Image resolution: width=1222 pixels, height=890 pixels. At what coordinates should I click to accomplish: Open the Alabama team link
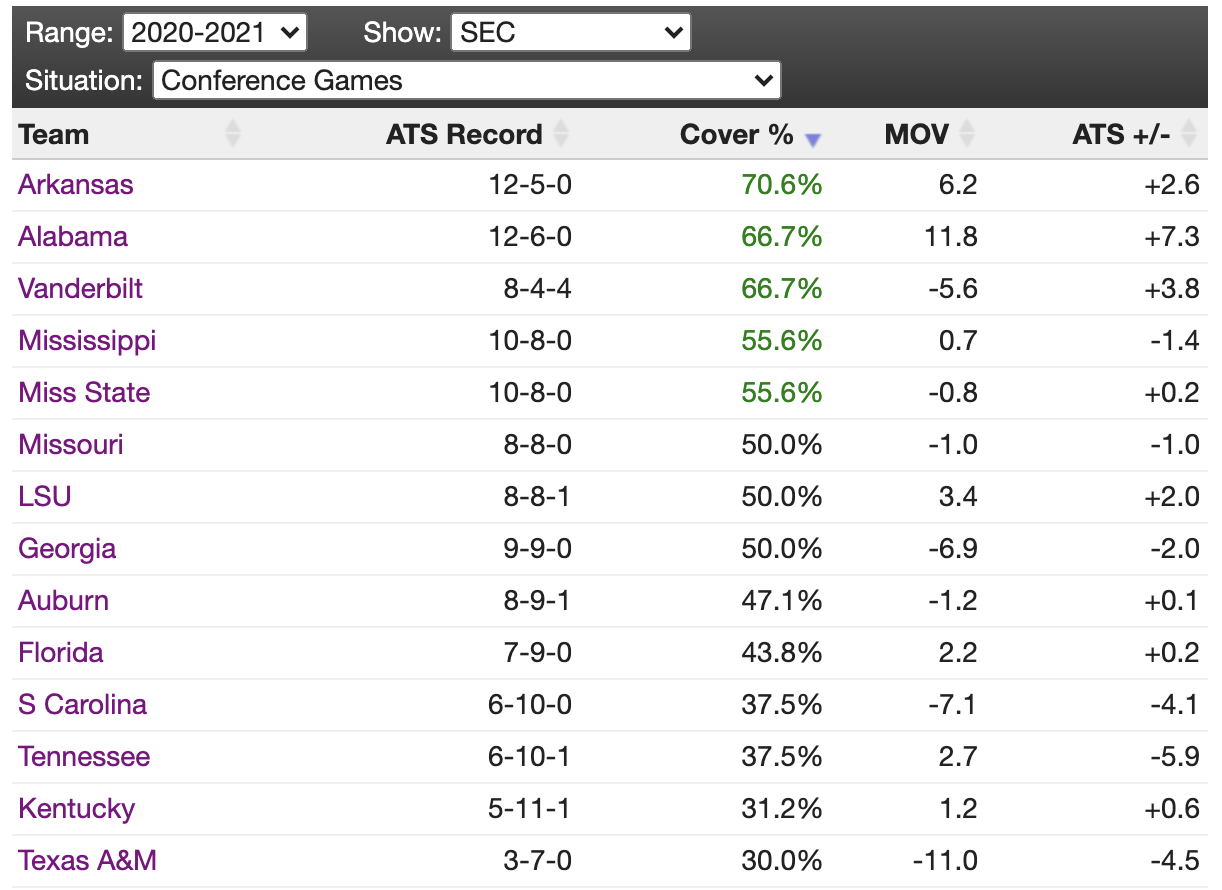[73, 237]
